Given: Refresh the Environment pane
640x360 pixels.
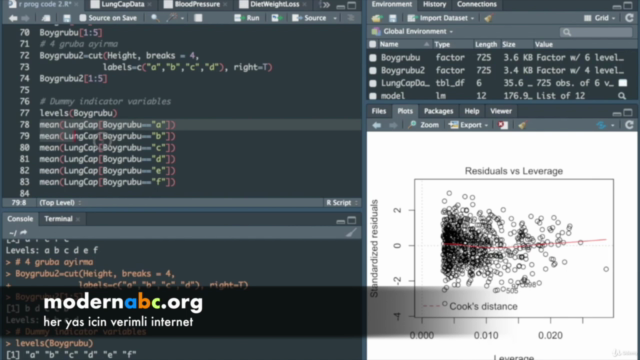Looking at the screenshot, I should point(629,18).
